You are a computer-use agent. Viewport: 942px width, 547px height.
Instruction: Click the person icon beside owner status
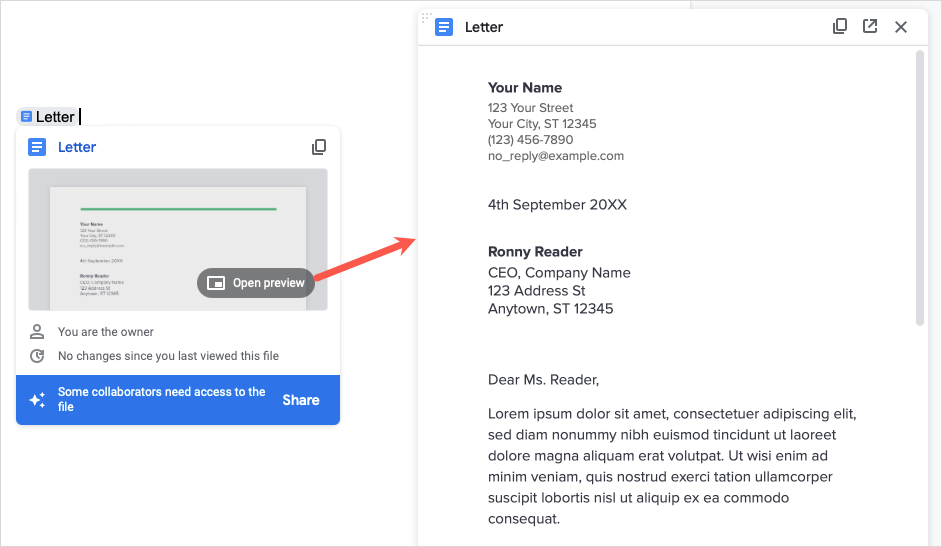coord(37,332)
